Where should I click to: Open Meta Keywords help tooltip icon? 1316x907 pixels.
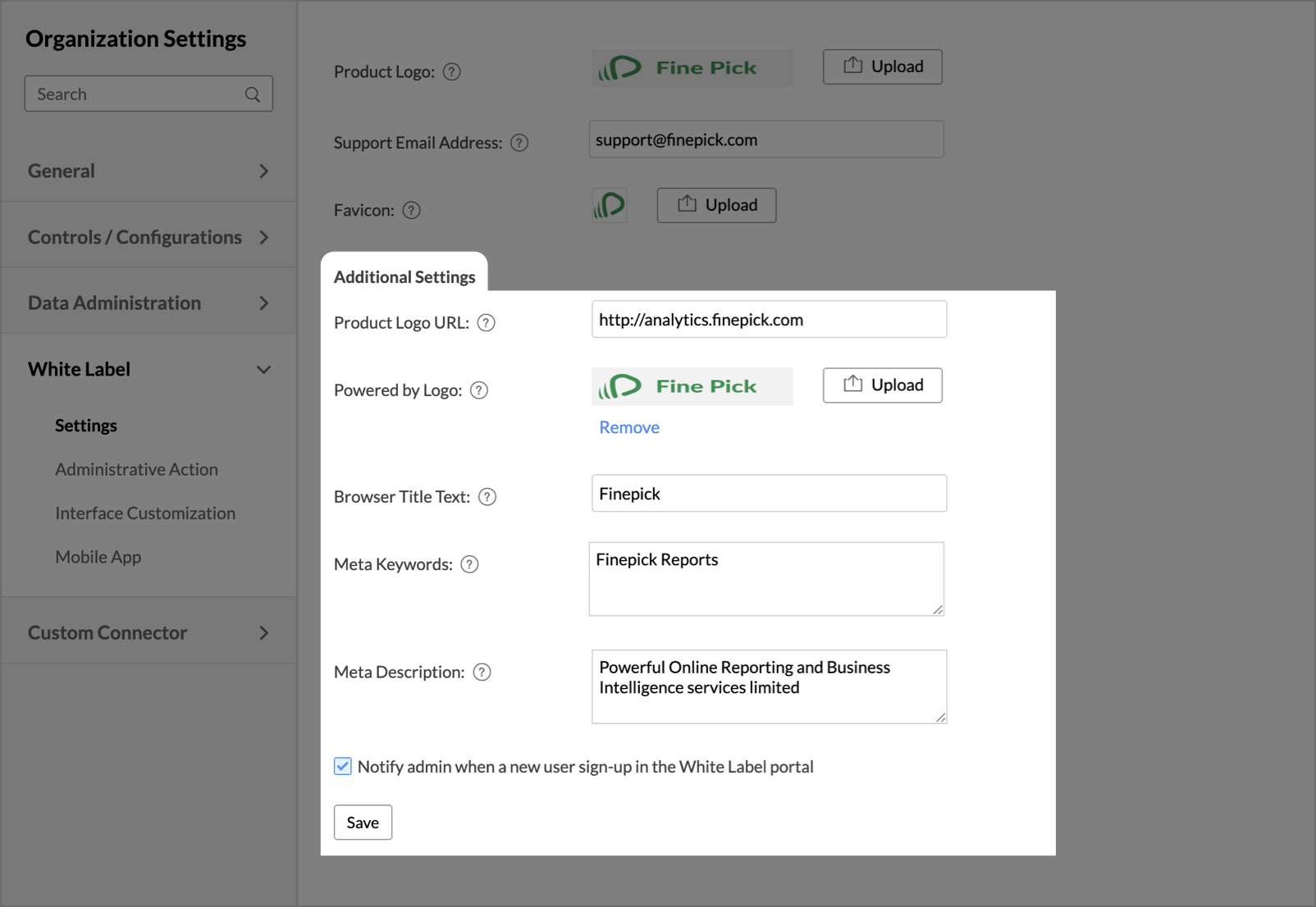click(x=469, y=564)
